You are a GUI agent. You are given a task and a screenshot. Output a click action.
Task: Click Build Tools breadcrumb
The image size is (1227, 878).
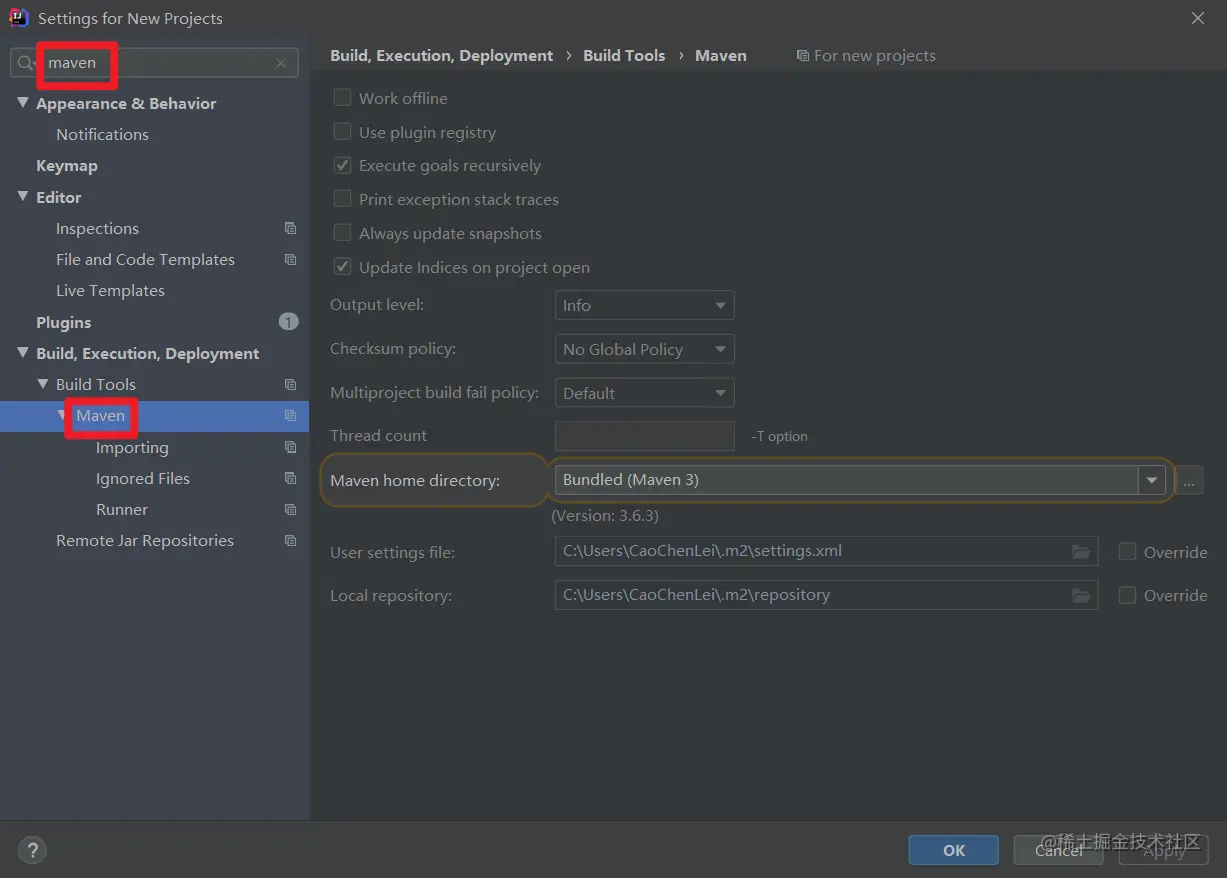[x=624, y=56]
